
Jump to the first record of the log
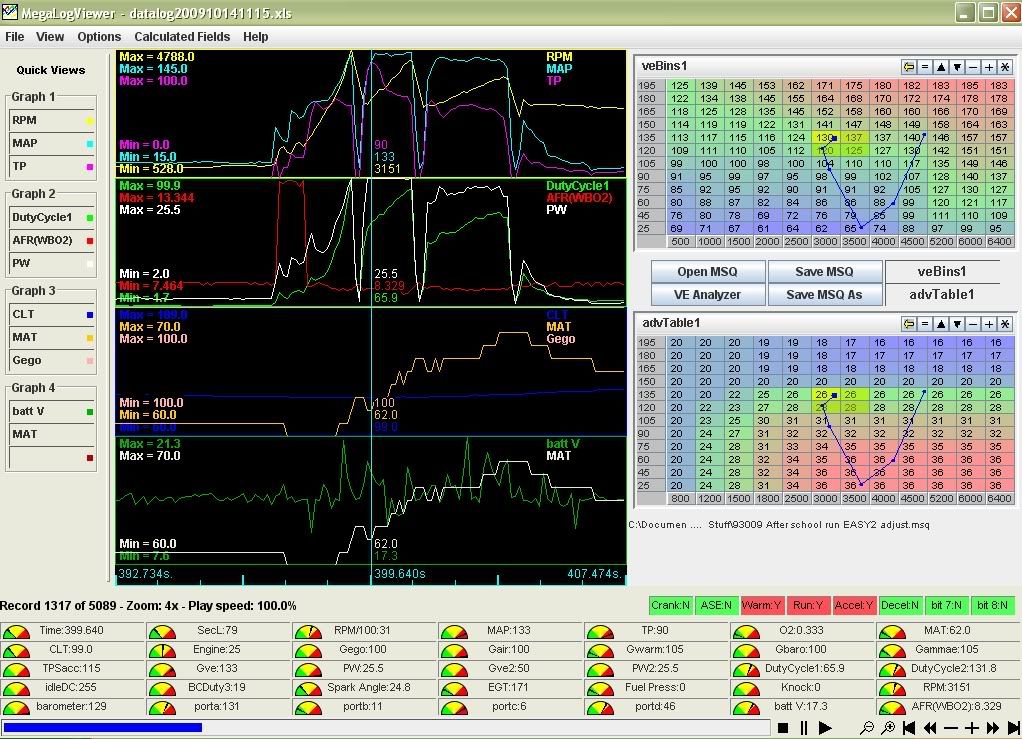click(909, 728)
